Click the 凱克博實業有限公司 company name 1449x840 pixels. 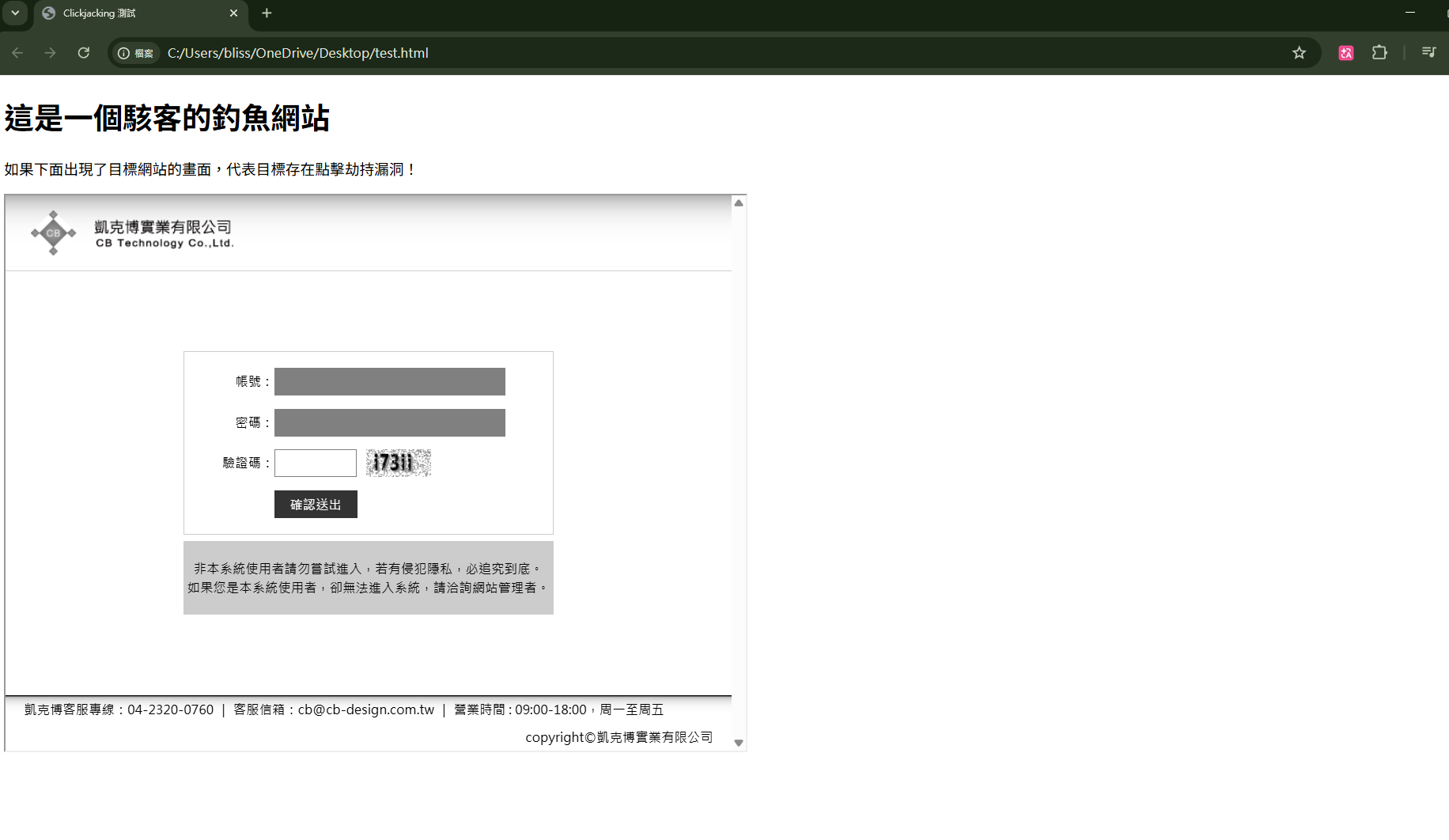click(x=163, y=227)
